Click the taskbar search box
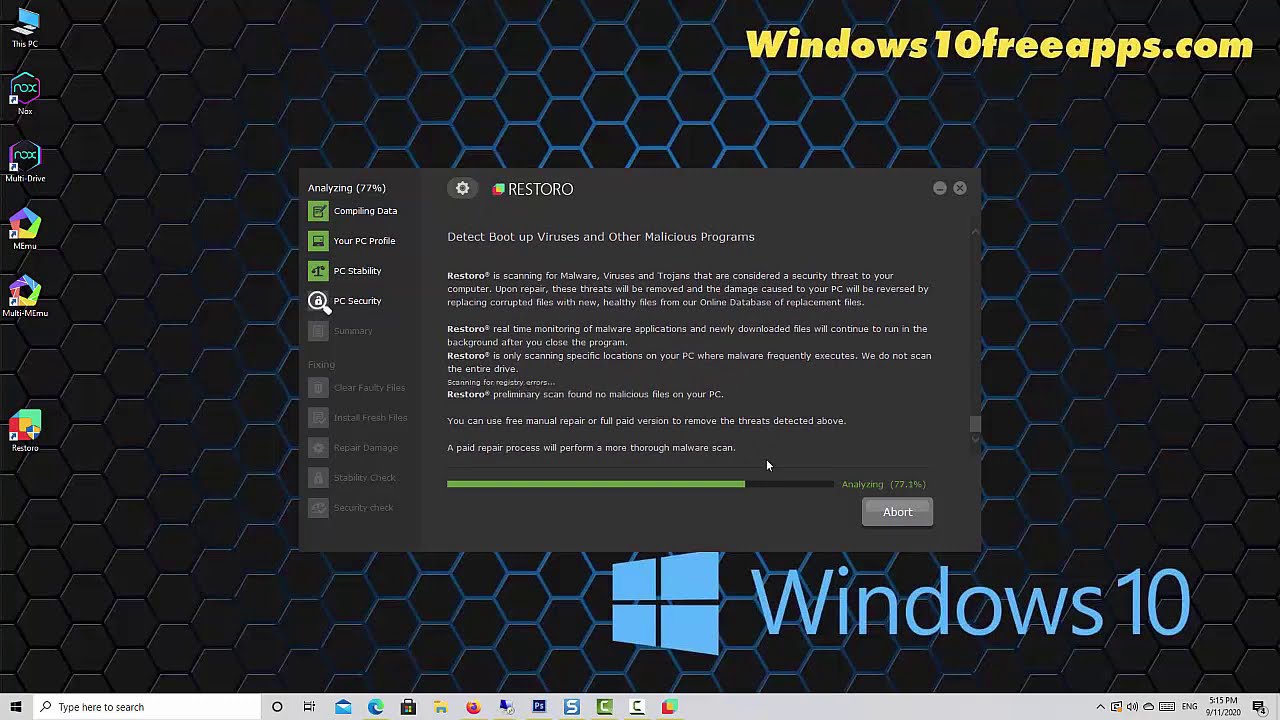This screenshot has width=1280, height=720. (147, 707)
